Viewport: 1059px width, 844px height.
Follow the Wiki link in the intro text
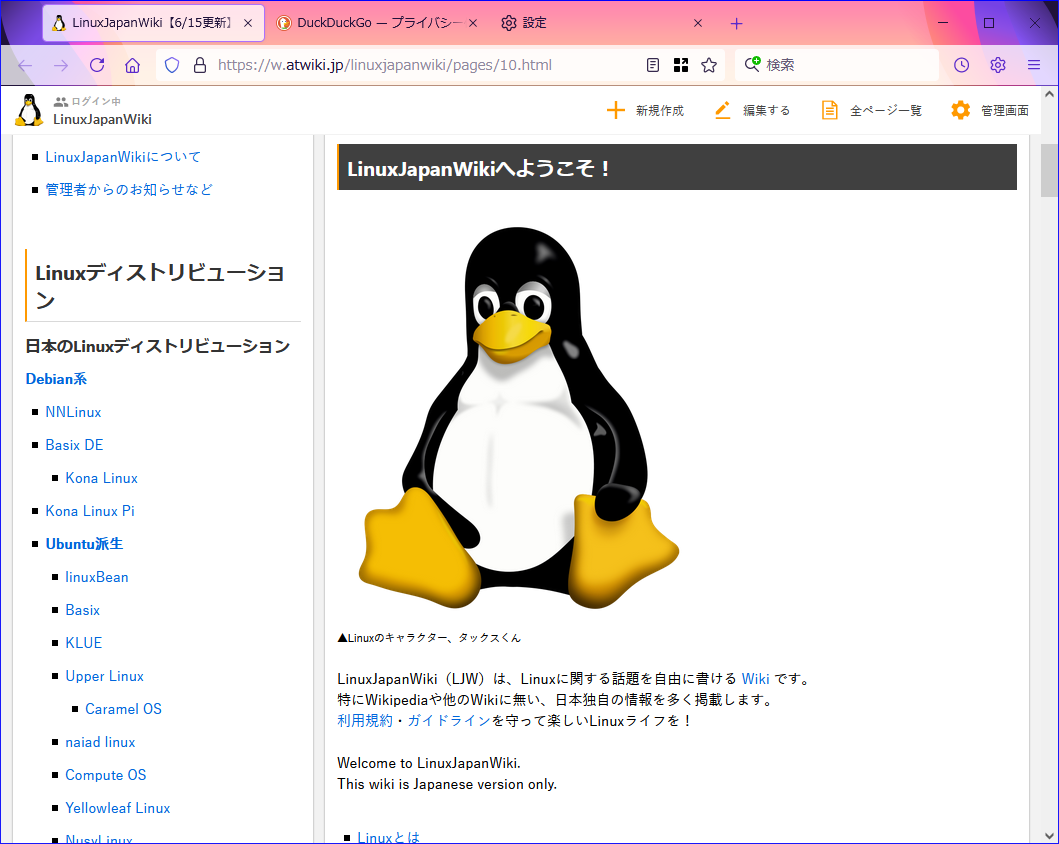[x=755, y=679]
